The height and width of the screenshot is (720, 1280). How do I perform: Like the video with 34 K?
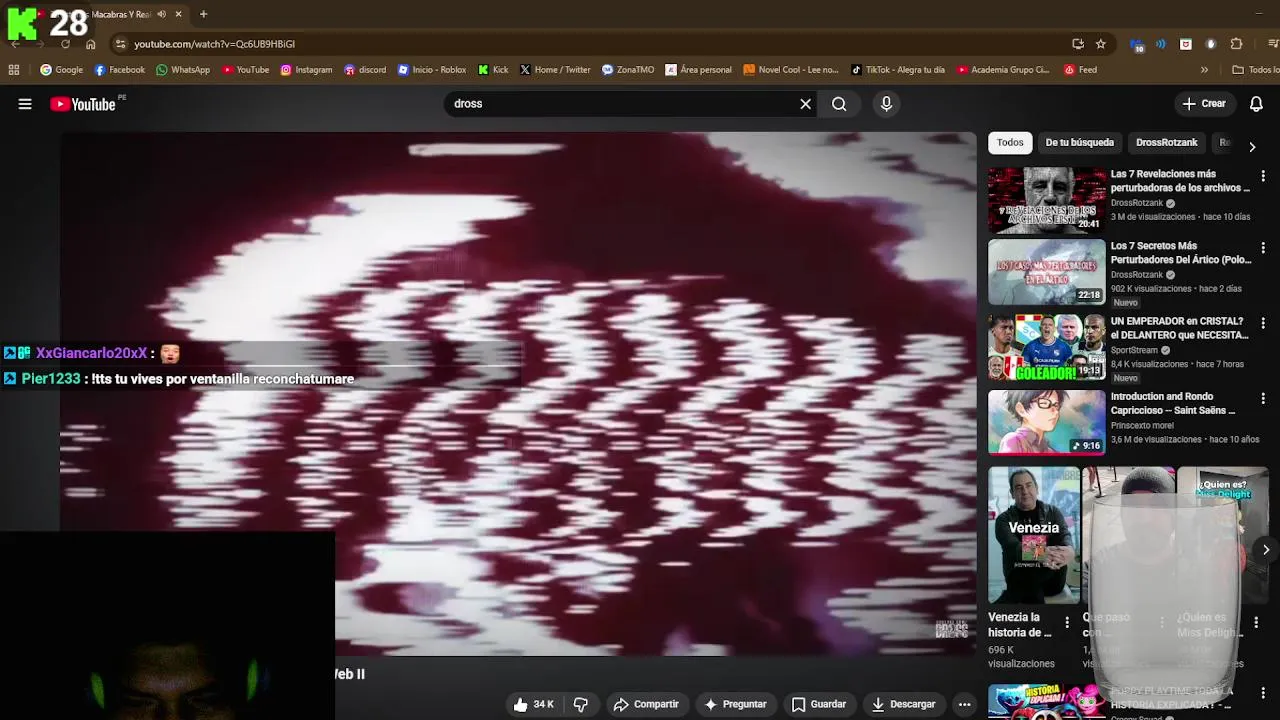click(533, 704)
